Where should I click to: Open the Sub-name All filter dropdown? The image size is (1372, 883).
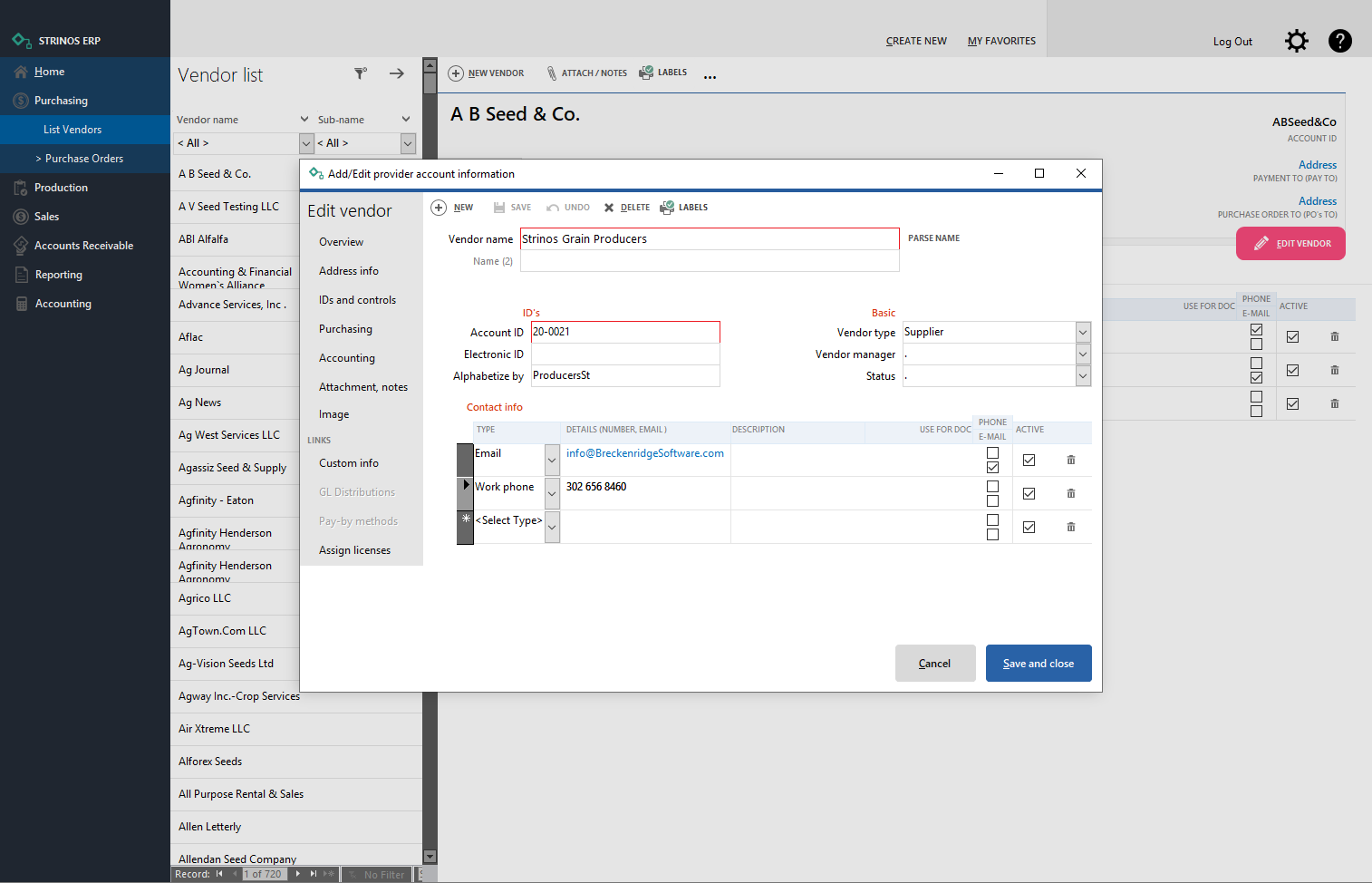pos(408,143)
